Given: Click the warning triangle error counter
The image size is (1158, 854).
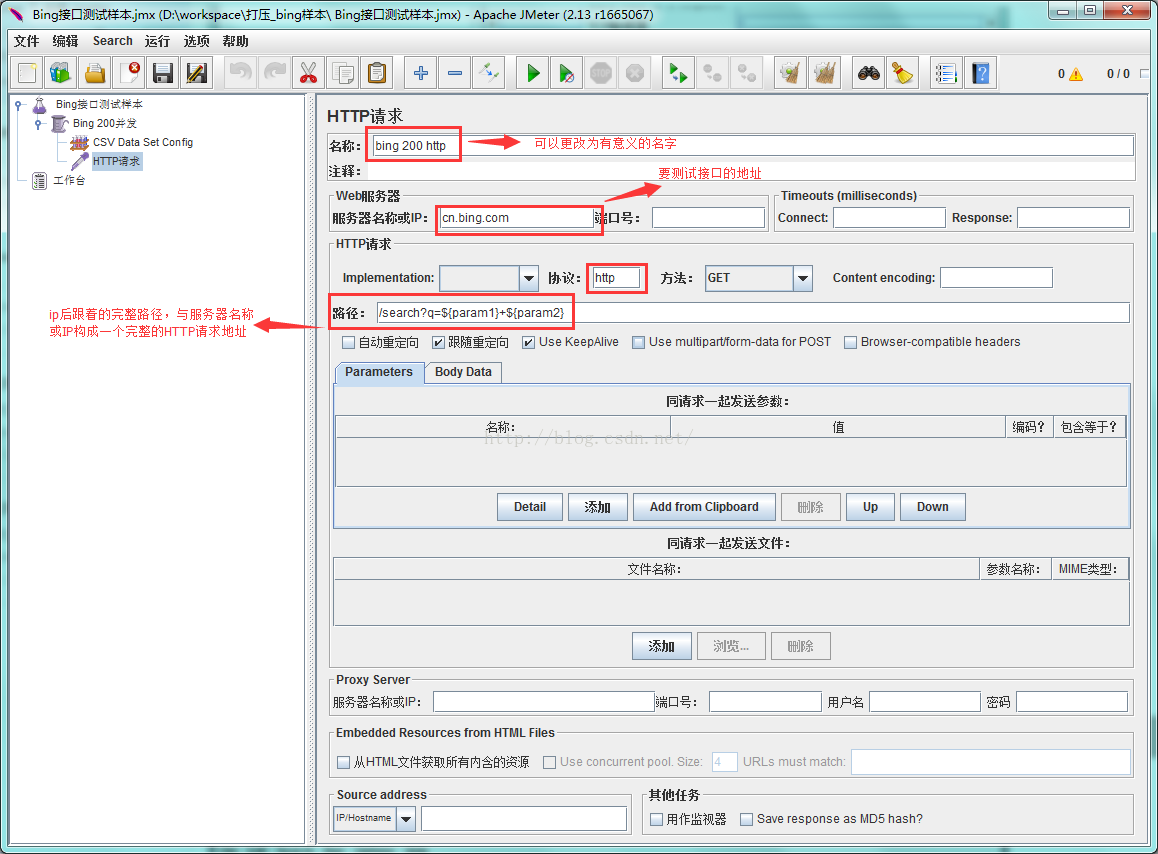Looking at the screenshot, I should (1075, 74).
